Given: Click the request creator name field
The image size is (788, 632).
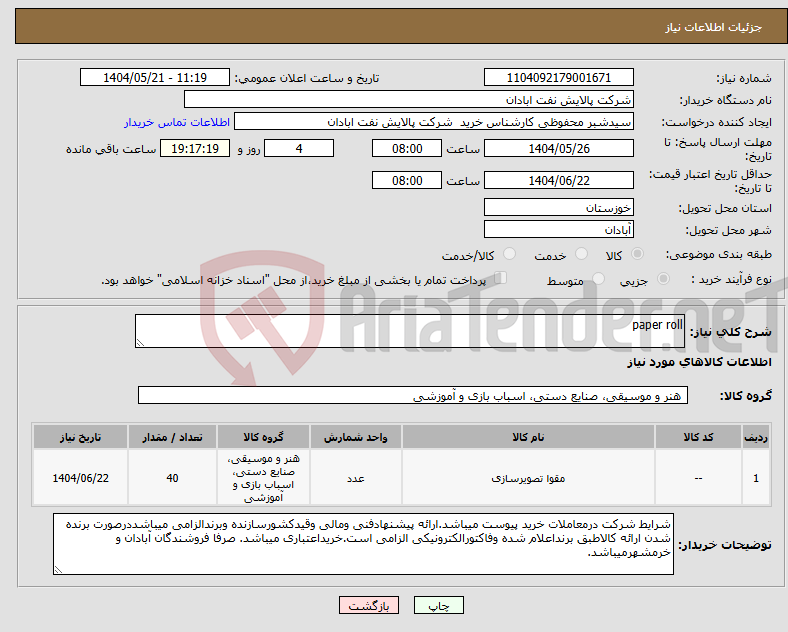Looking at the screenshot, I should [434, 122].
